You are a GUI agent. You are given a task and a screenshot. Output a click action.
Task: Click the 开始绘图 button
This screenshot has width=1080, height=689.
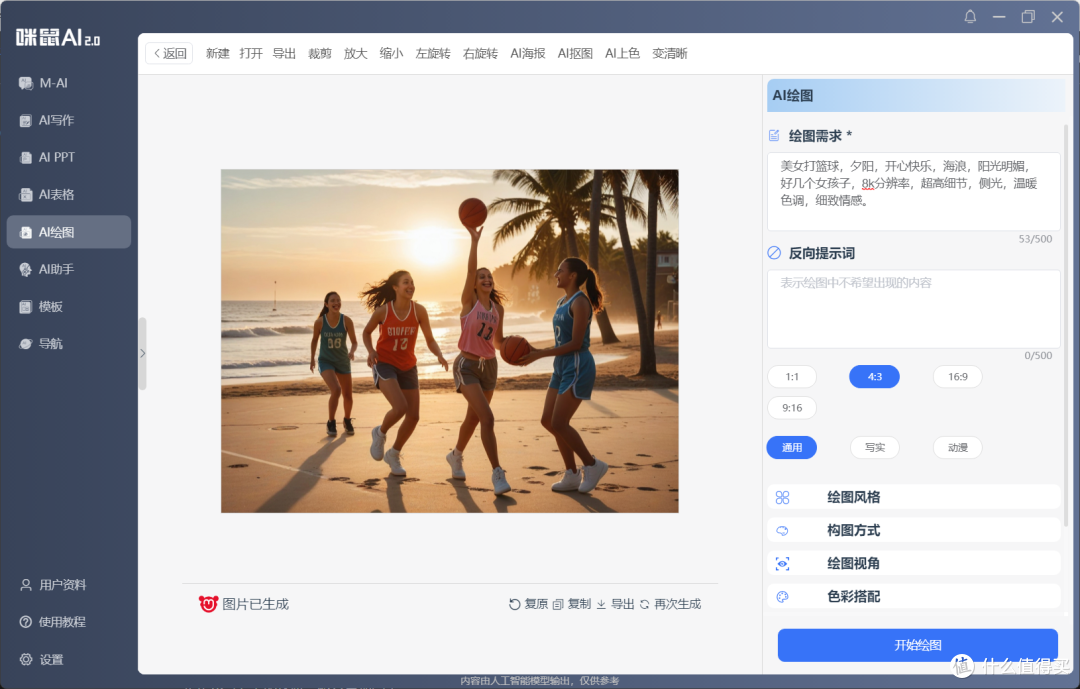(x=917, y=646)
